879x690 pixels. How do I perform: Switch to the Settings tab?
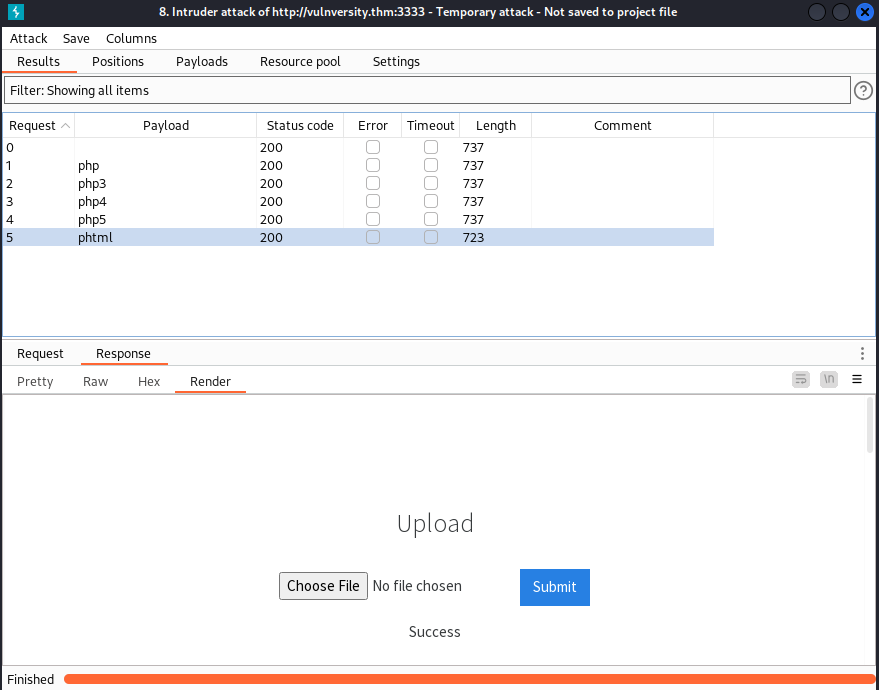396,62
